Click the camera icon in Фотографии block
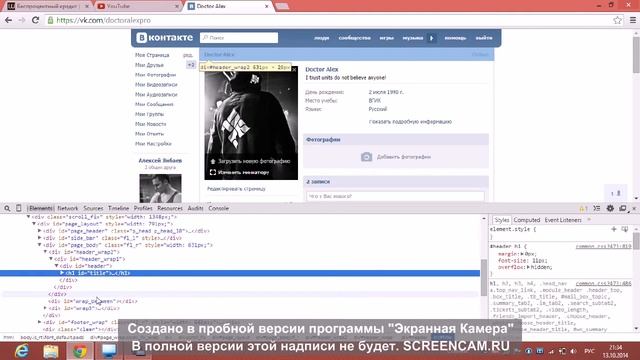The height and width of the screenshot is (360, 640). [366, 157]
